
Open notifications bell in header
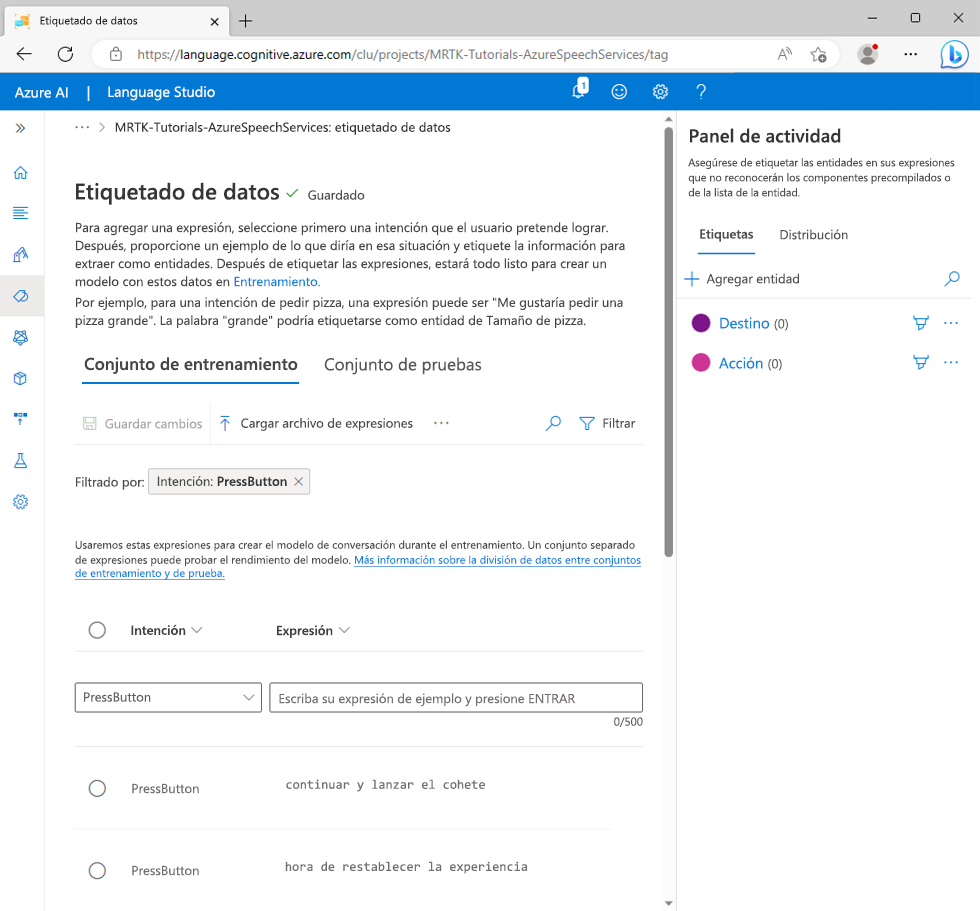pos(580,89)
